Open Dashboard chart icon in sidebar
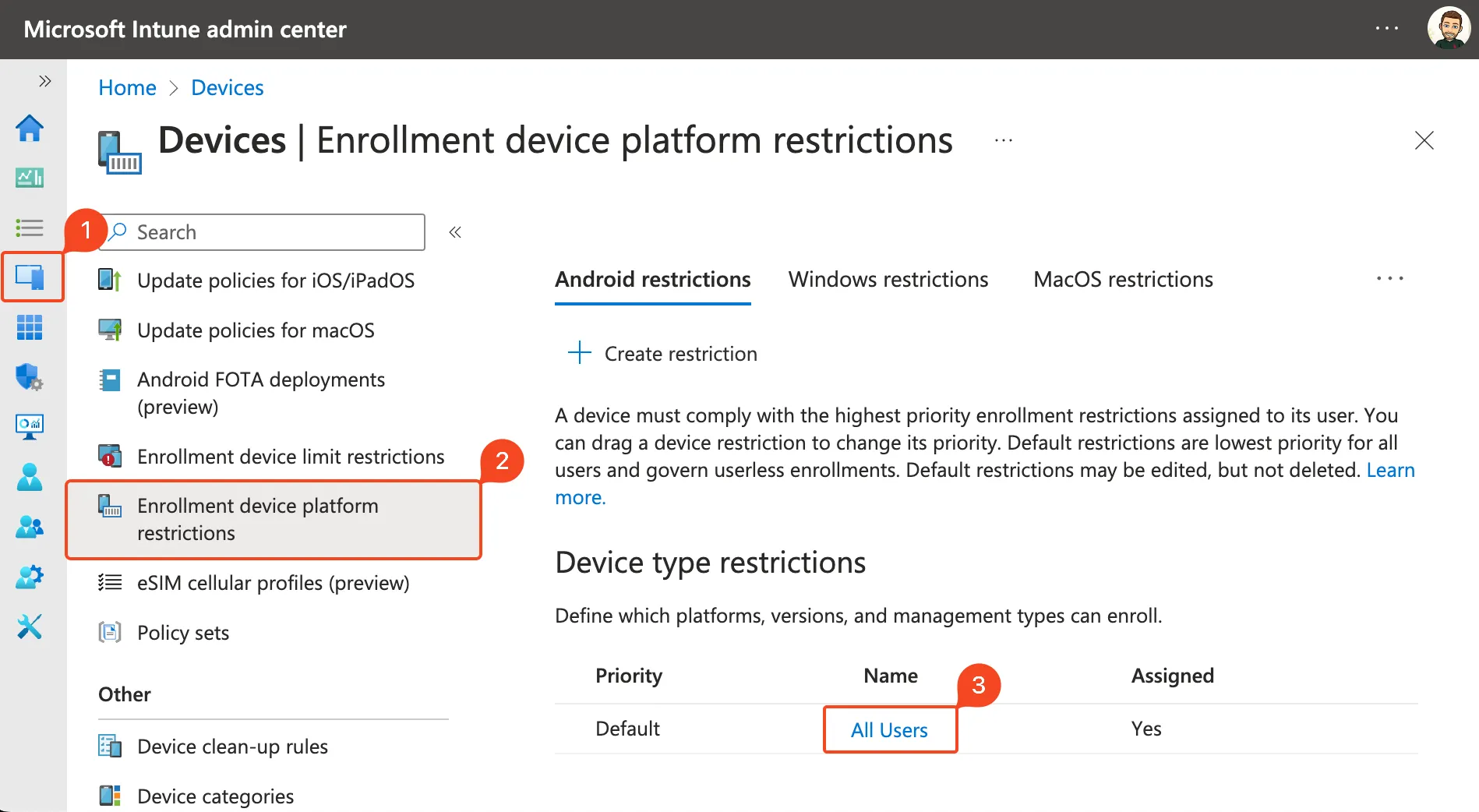The height and width of the screenshot is (812, 1479). click(x=30, y=178)
